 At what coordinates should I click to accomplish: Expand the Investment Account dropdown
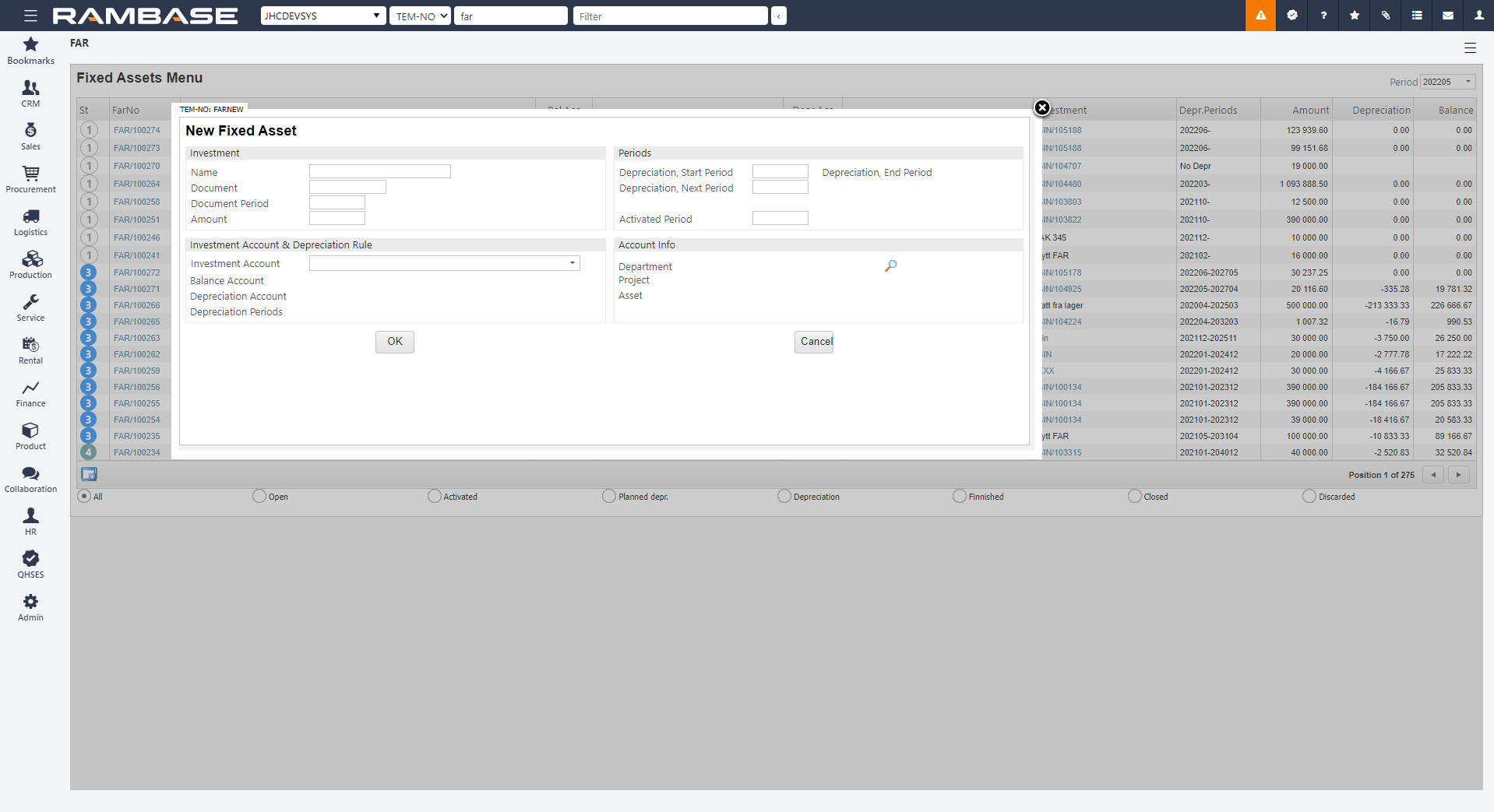(572, 263)
